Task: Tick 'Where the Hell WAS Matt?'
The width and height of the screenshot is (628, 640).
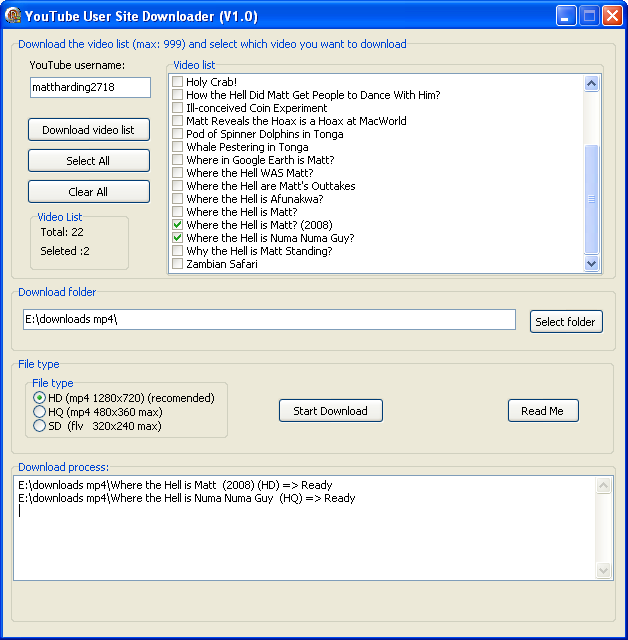Action: click(178, 173)
